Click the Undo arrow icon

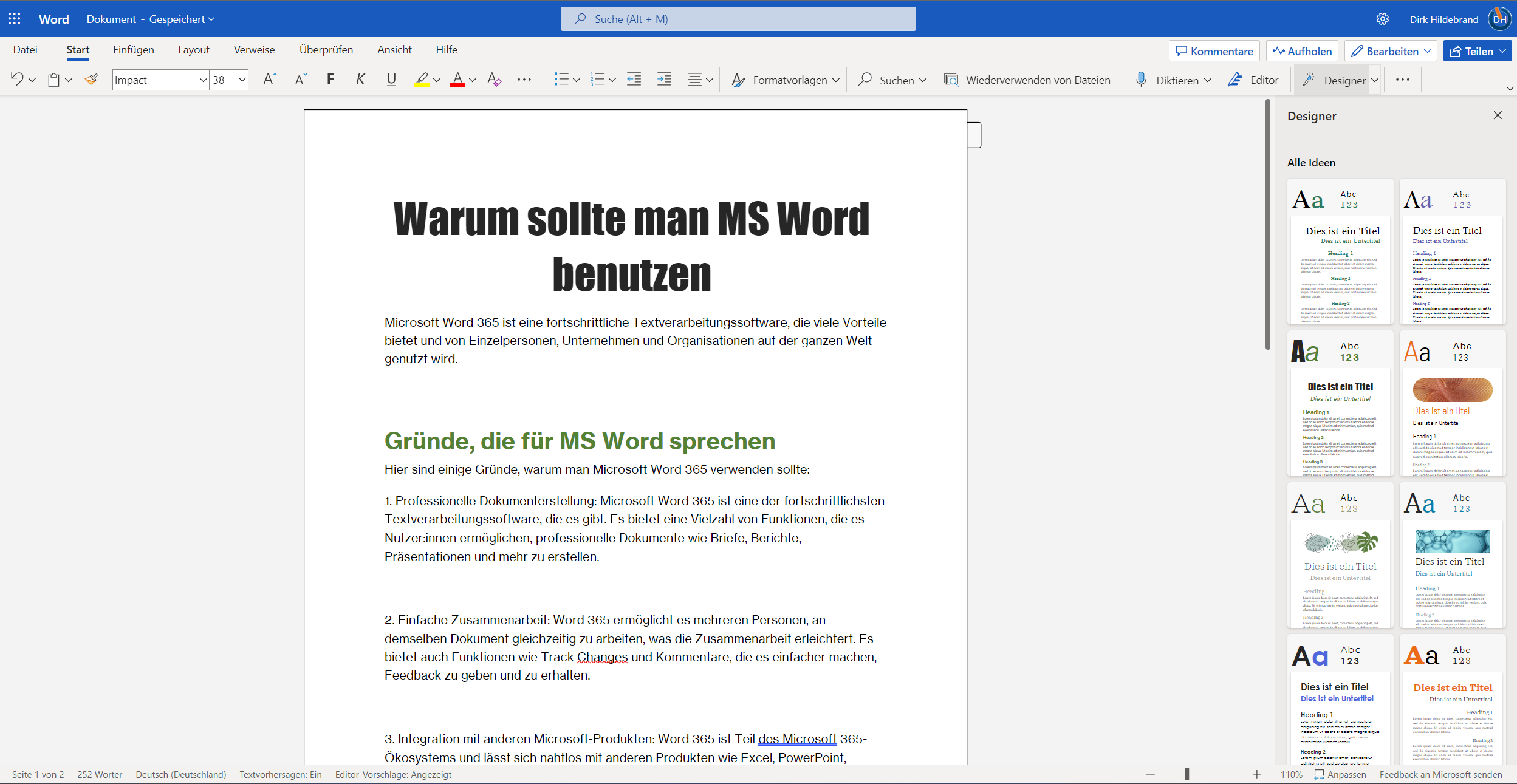(17, 80)
